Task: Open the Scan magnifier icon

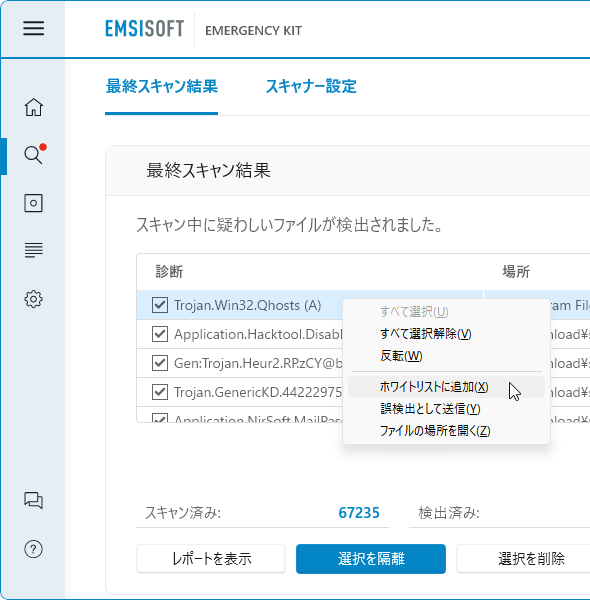Action: 34,155
